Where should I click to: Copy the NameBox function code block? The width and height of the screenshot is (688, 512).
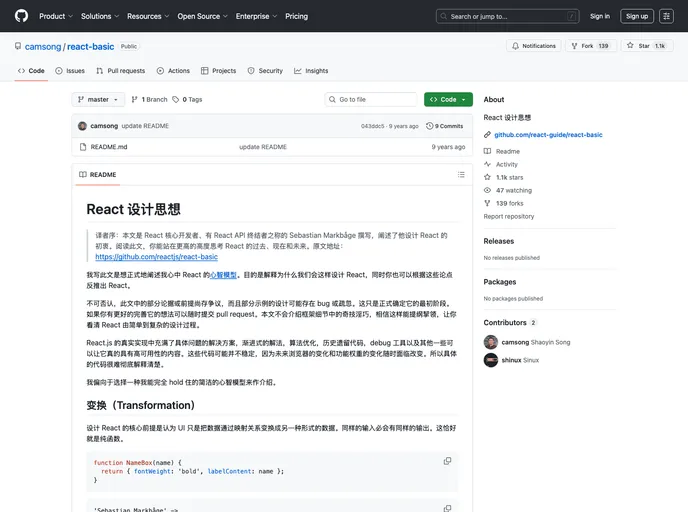pos(447,461)
